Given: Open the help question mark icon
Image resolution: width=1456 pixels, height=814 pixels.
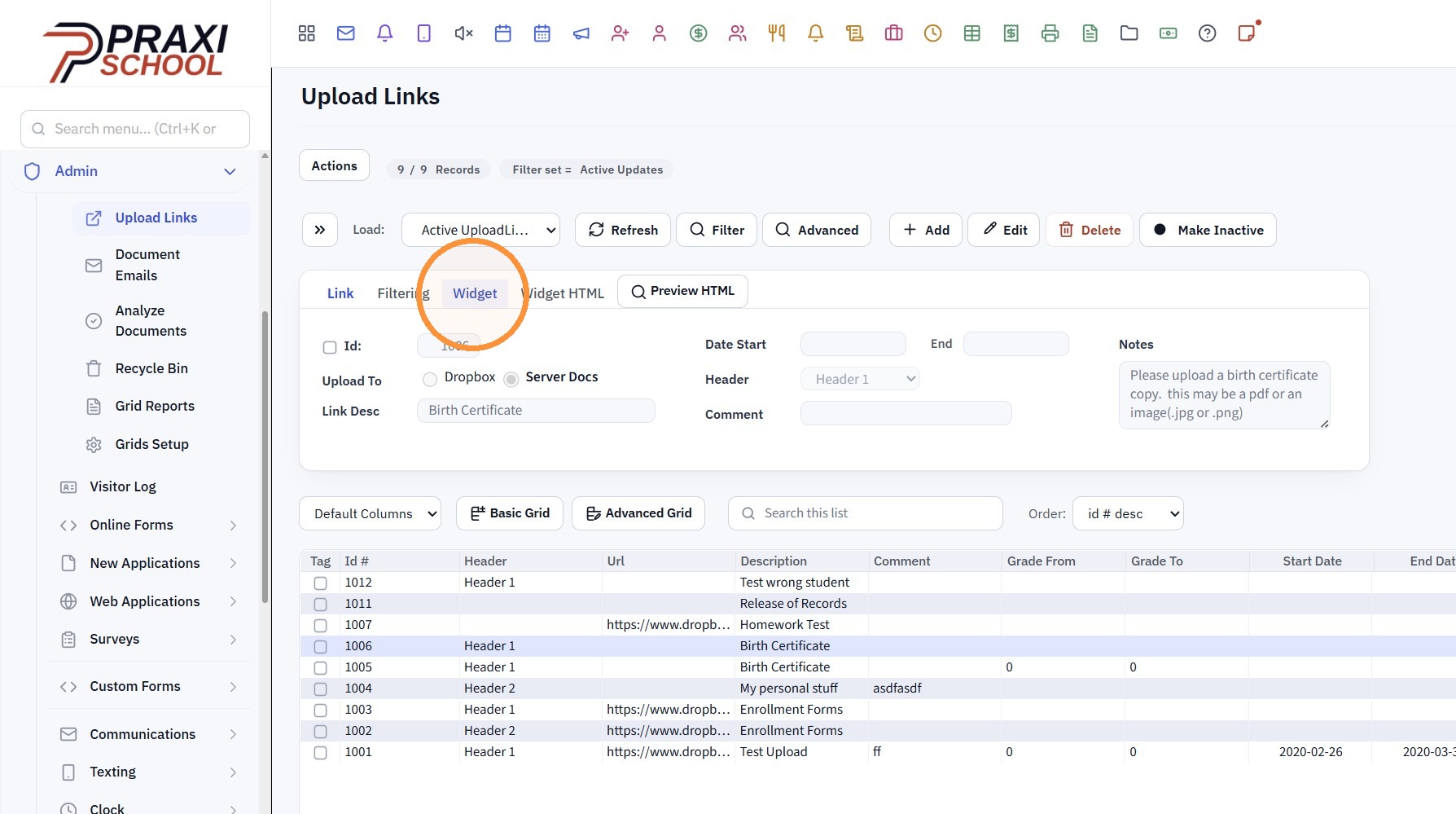Looking at the screenshot, I should click(1208, 33).
